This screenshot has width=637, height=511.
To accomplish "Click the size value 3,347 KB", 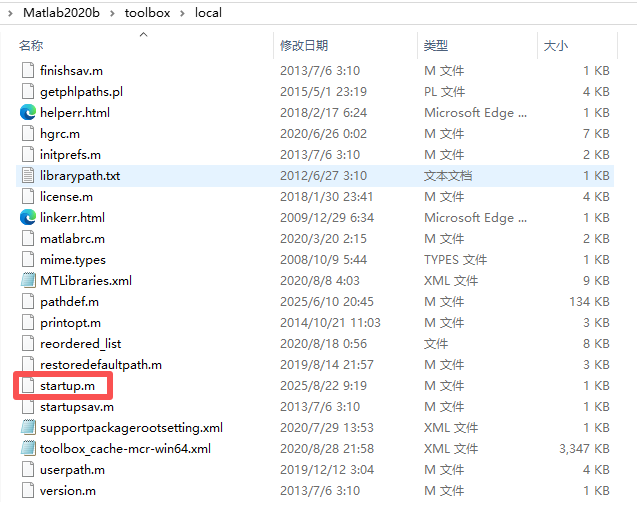I will point(585,449).
